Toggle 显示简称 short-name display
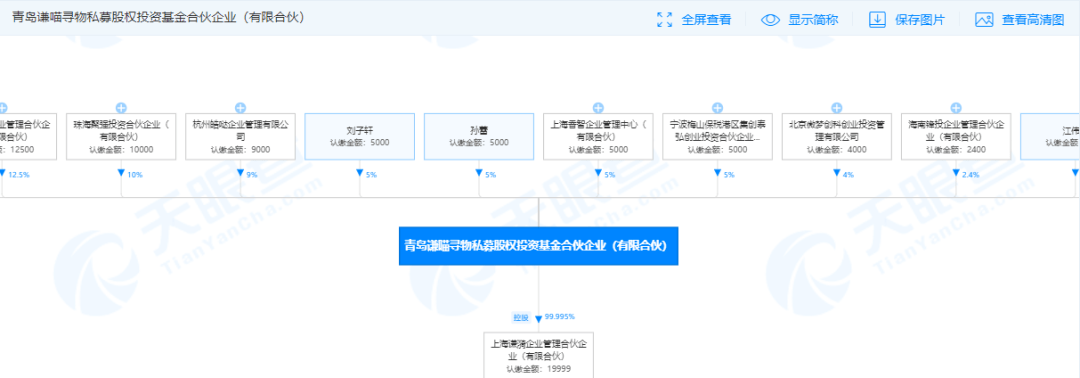Screen dimensions: 1080x378 (800, 20)
